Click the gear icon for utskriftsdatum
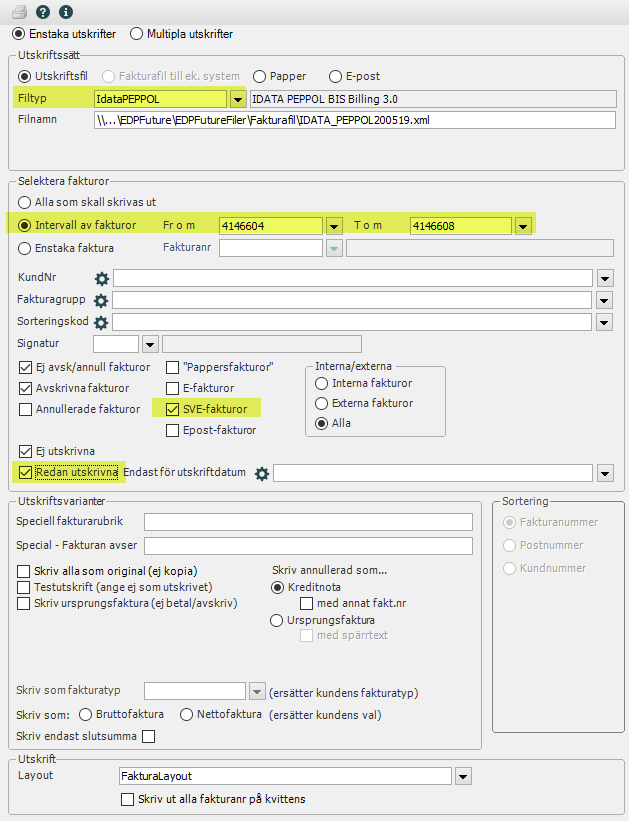 click(262, 474)
